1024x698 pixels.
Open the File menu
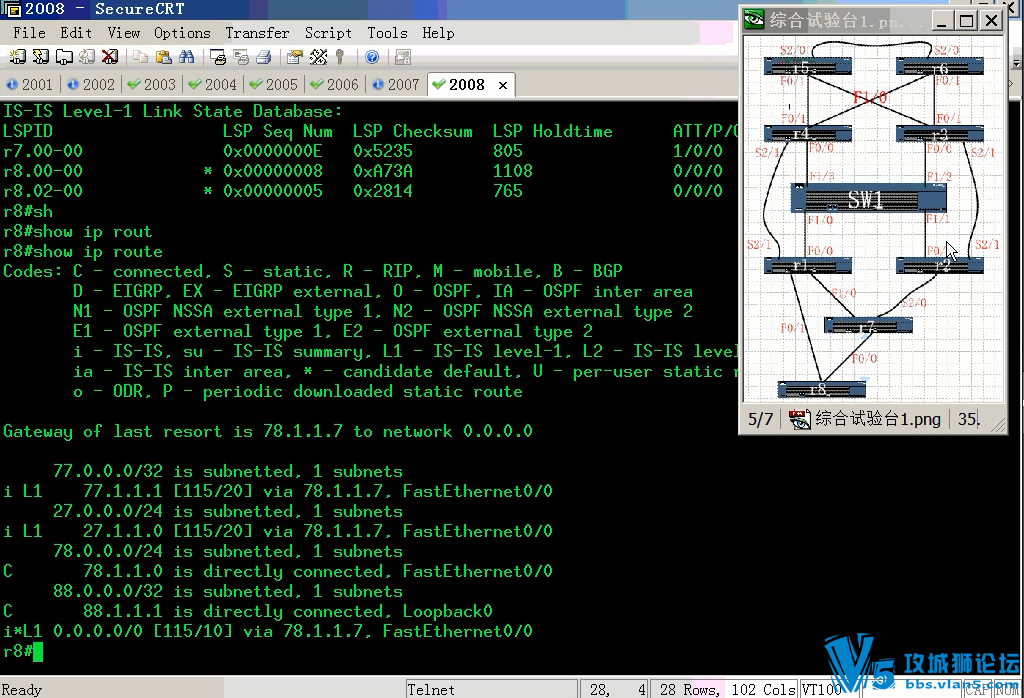[29, 33]
